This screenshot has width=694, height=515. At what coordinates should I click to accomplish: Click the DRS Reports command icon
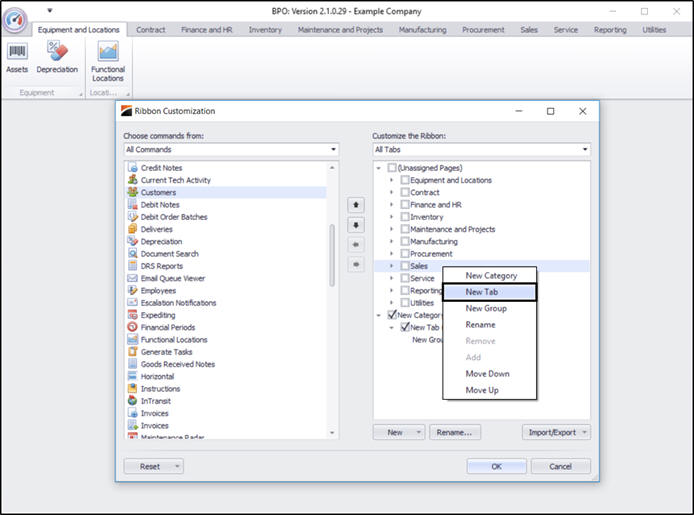(x=132, y=266)
